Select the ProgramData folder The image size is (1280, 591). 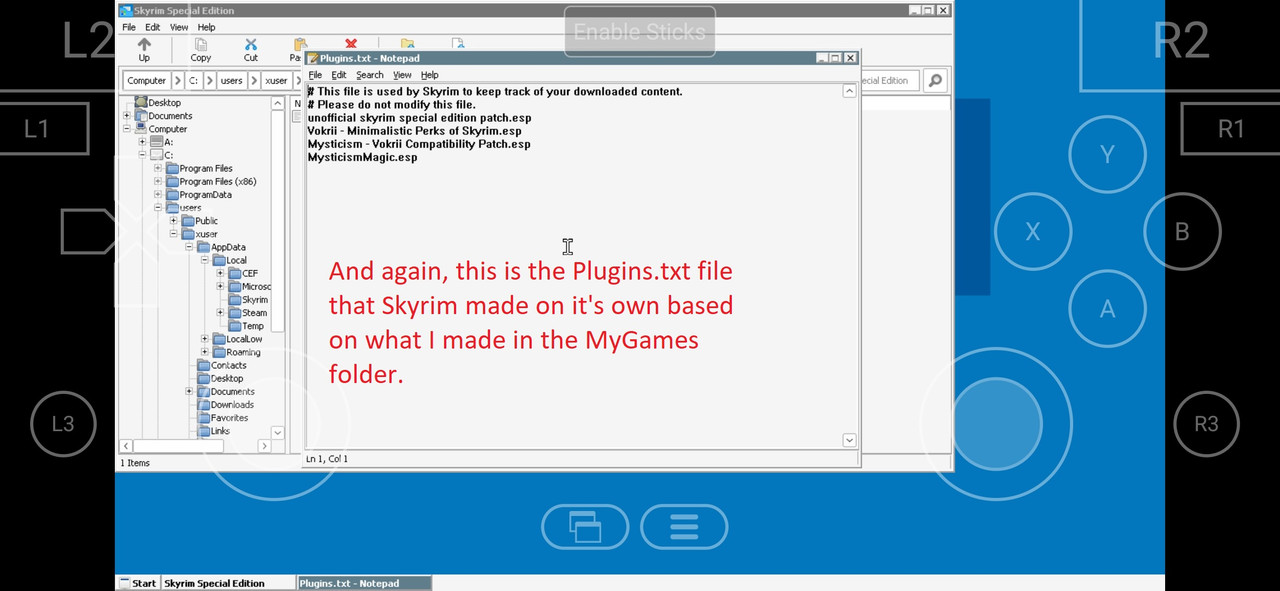(x=198, y=195)
